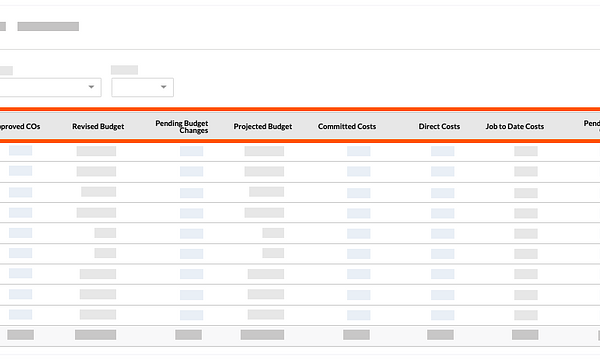Click the Pending Budget Changes column header

point(182,127)
